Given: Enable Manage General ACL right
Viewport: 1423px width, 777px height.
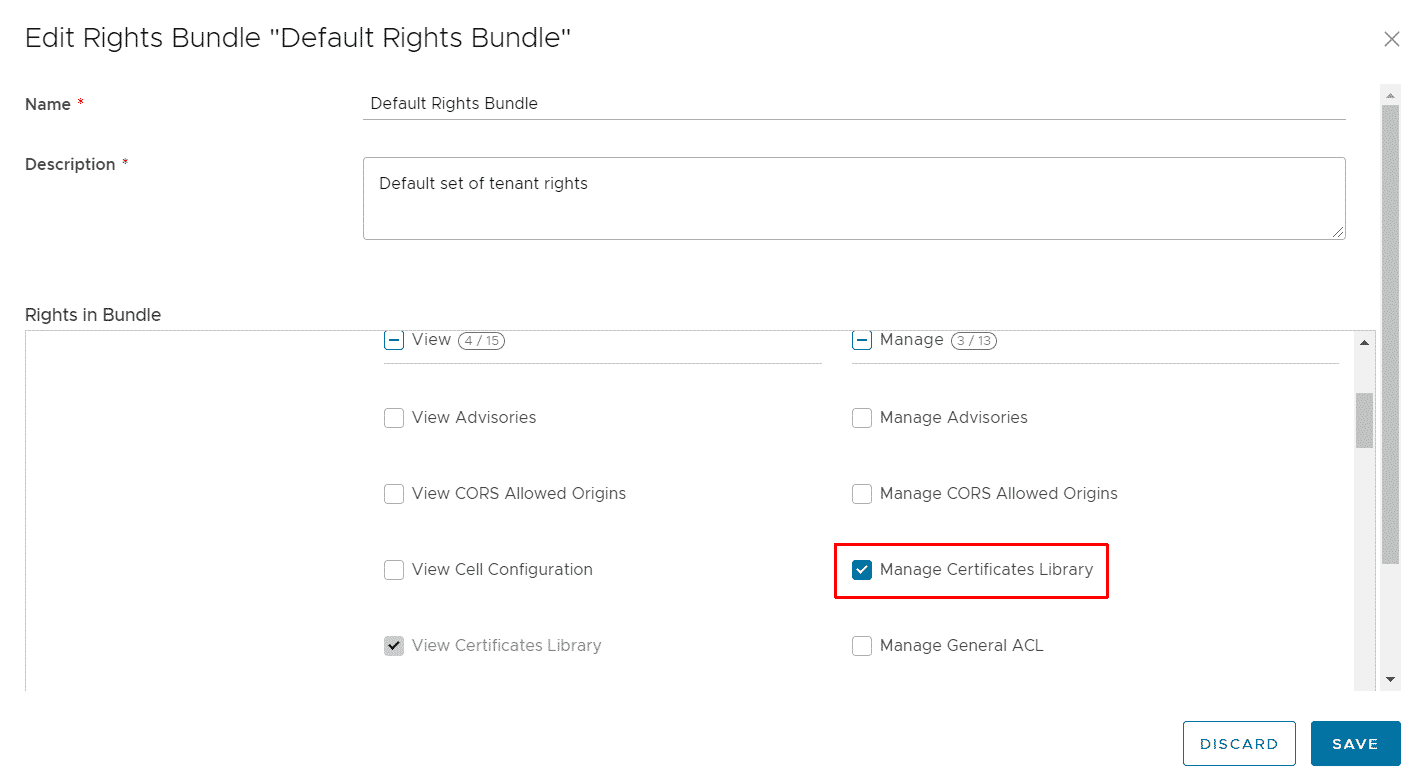Looking at the screenshot, I should [x=862, y=646].
